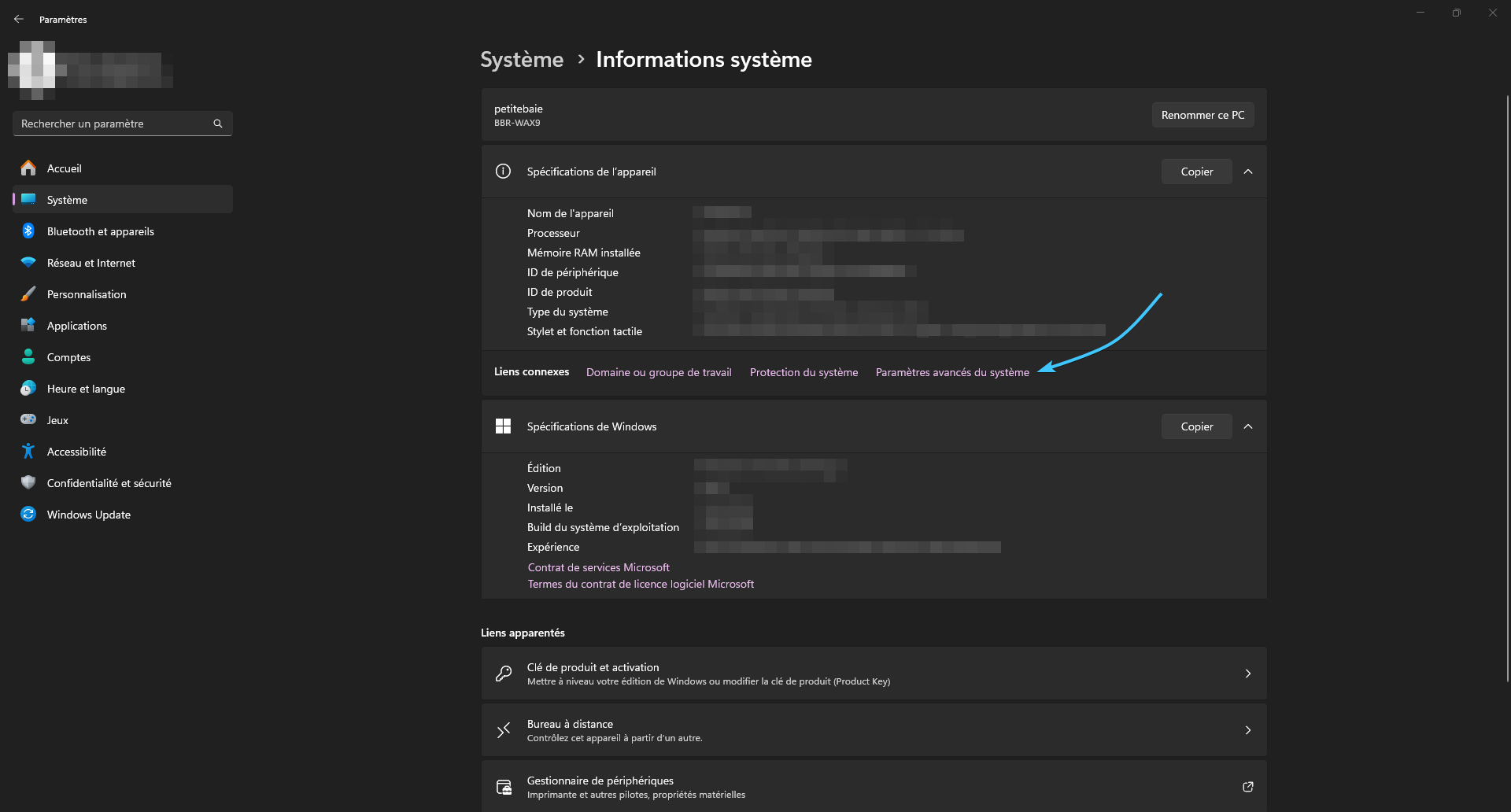
Task: Click the Heure et langue globe icon
Action: pos(28,389)
